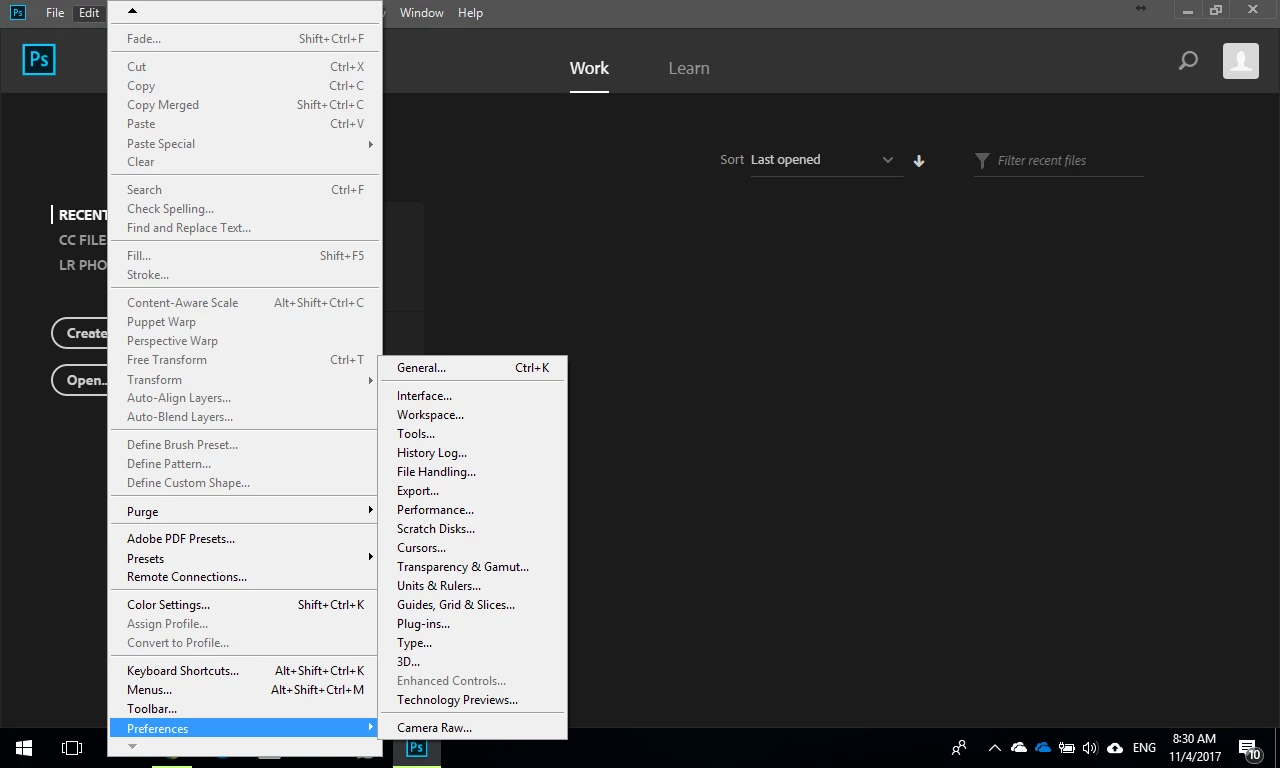Click the Edit menu in menu bar
The width and height of the screenshot is (1280, 768).
click(89, 13)
